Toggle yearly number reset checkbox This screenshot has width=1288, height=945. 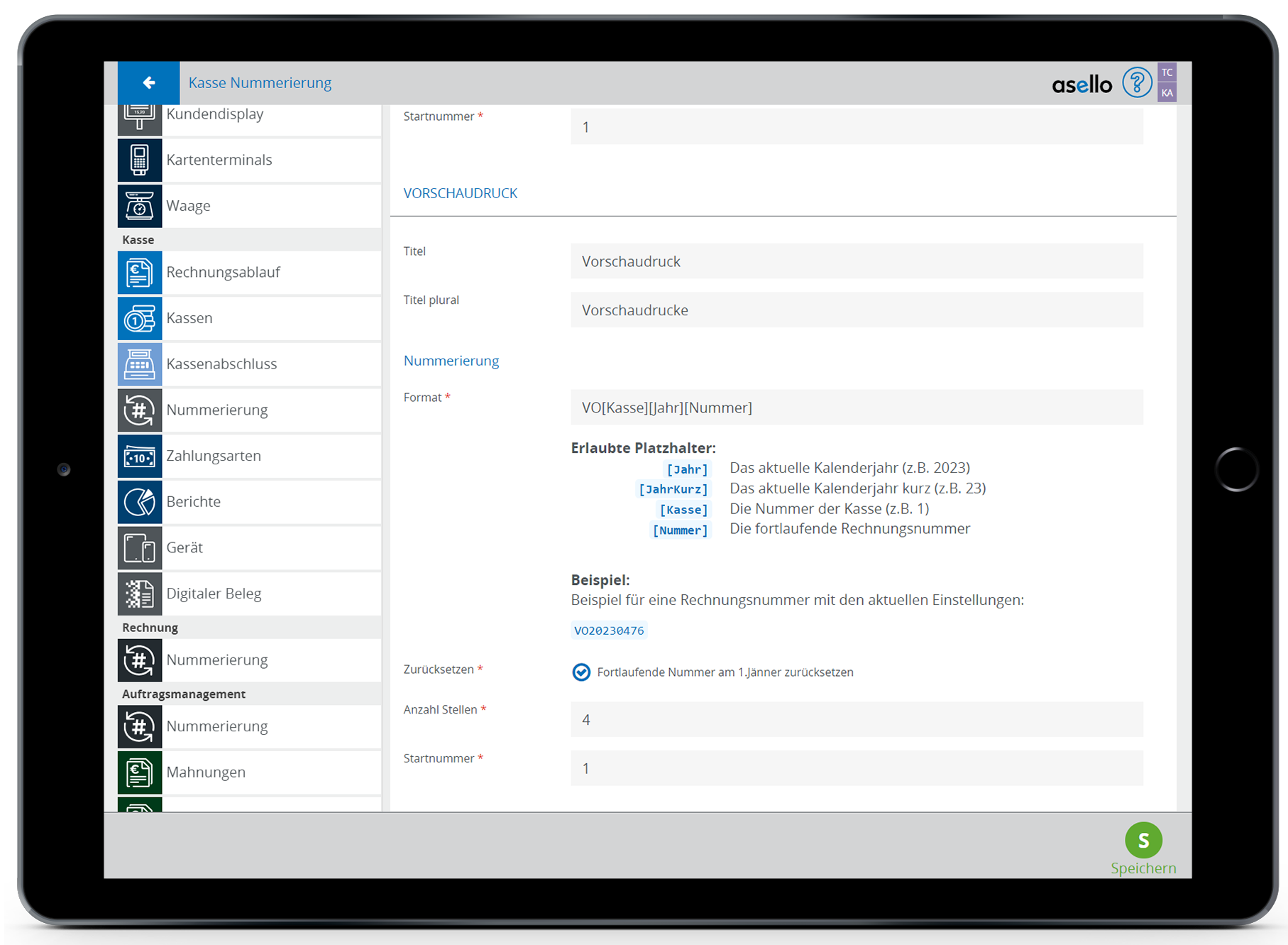[x=581, y=672]
